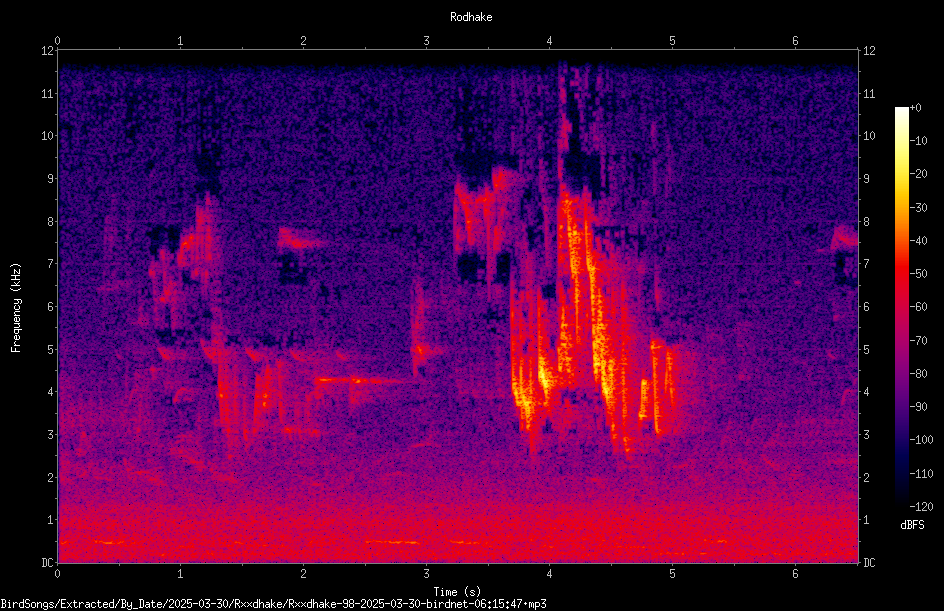Click the 0 tick on top time axis
Screen dimensions: 944x611
click(x=57, y=41)
